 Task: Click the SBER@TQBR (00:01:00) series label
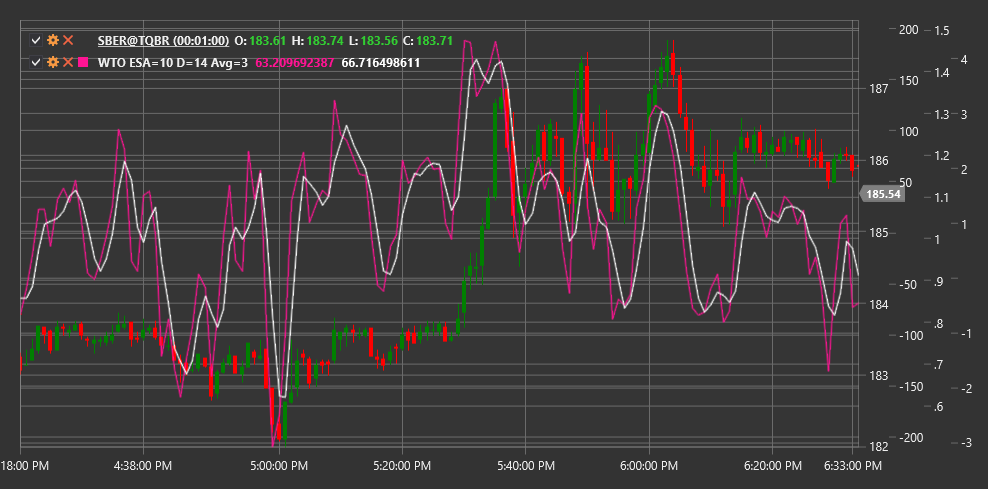point(163,41)
